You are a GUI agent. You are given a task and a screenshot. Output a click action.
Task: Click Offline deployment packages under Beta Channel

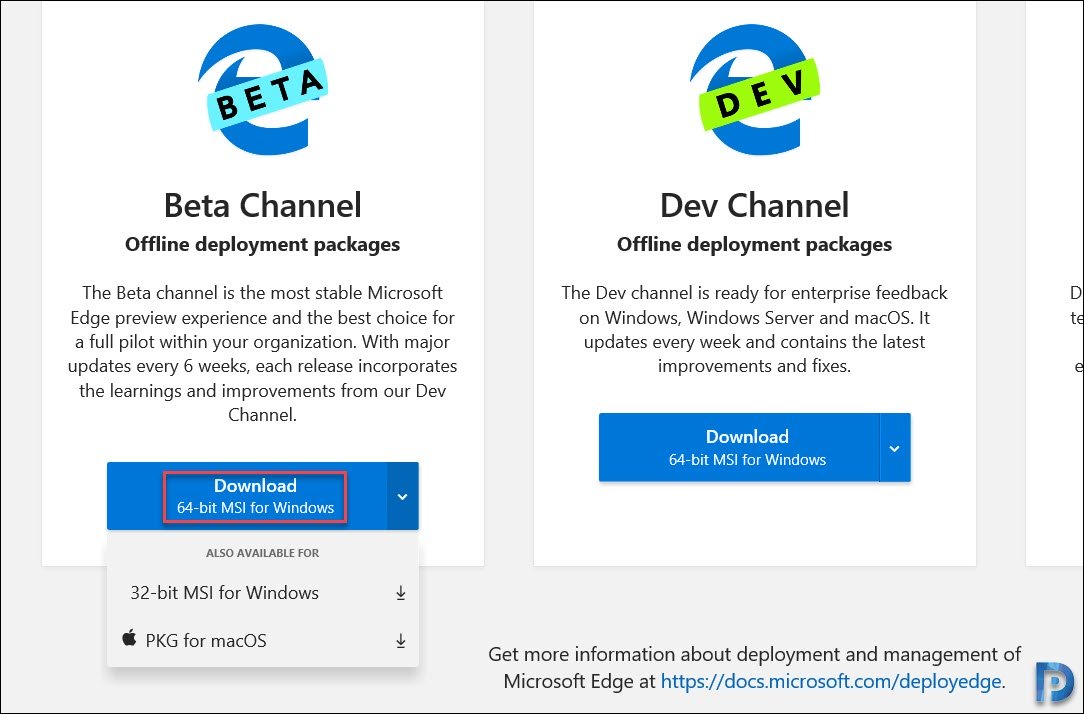tap(263, 245)
